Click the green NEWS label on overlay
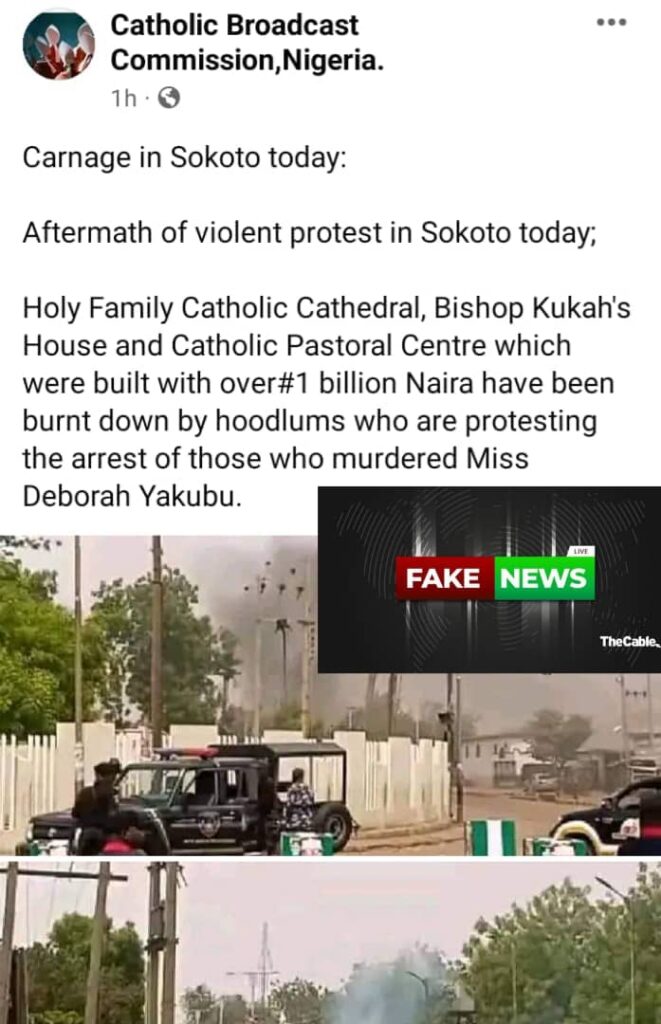661x1024 pixels. (x=544, y=579)
